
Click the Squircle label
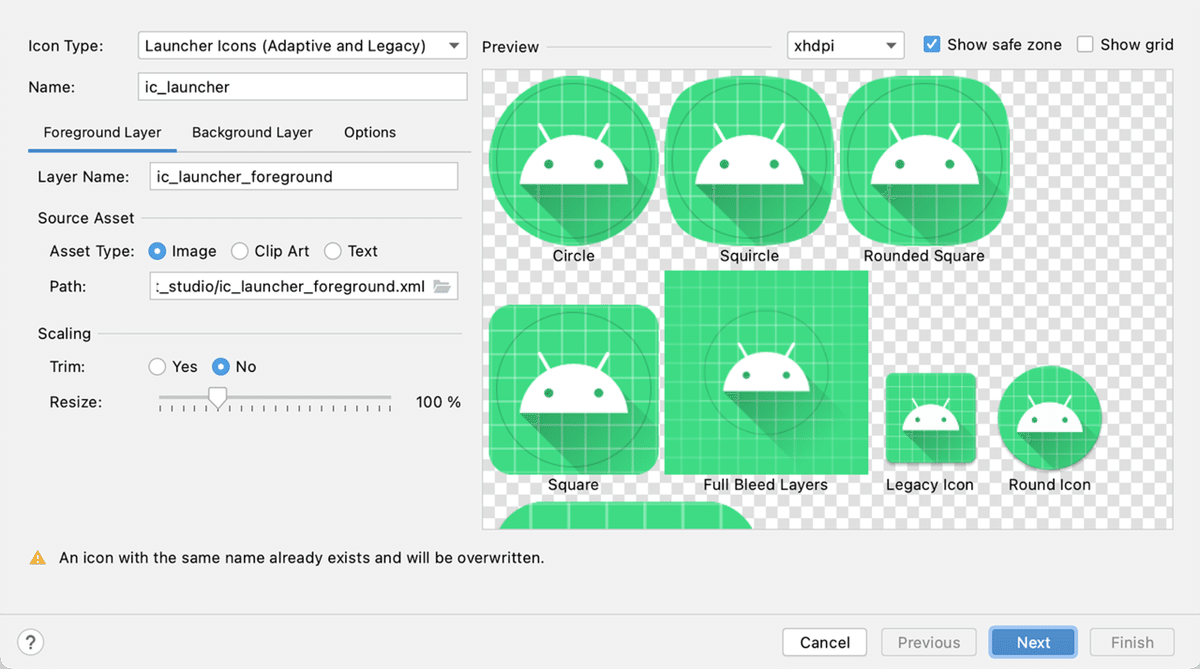749,256
